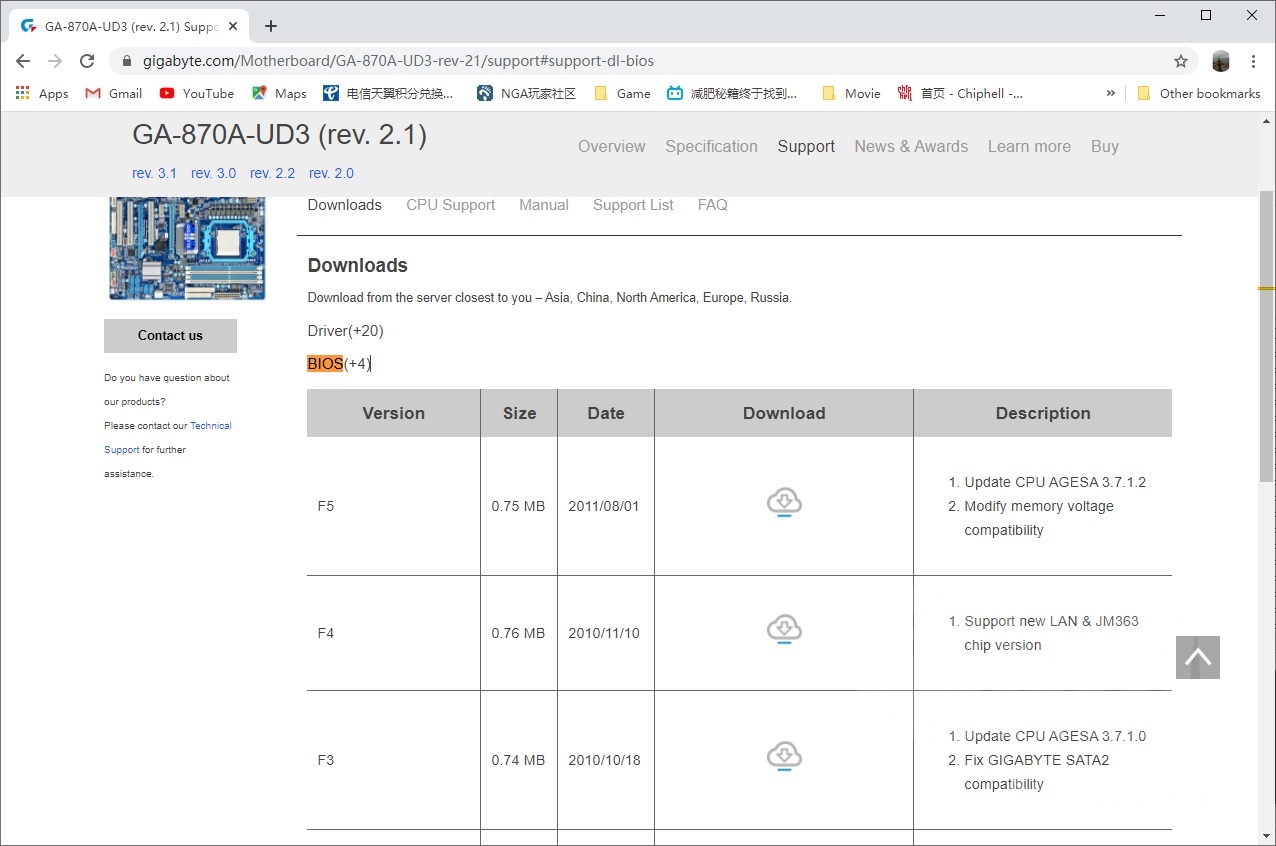Download the F5 BIOS file
Screen dimensions: 1276x846
tap(784, 502)
